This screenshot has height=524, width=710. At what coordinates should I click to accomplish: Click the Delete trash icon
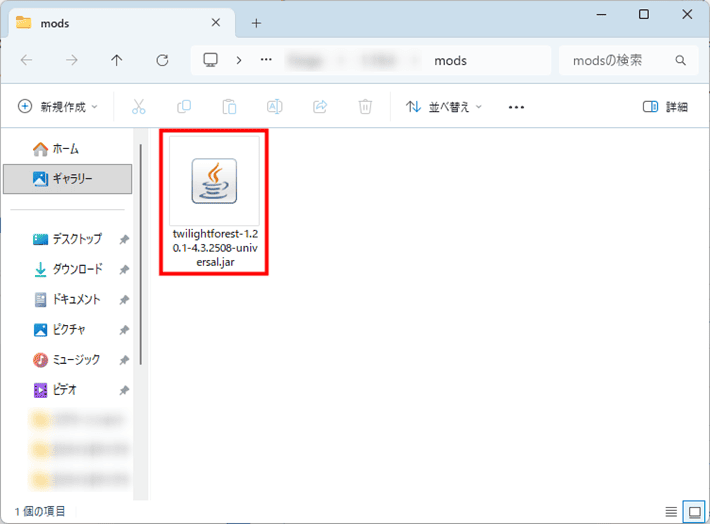[365, 107]
